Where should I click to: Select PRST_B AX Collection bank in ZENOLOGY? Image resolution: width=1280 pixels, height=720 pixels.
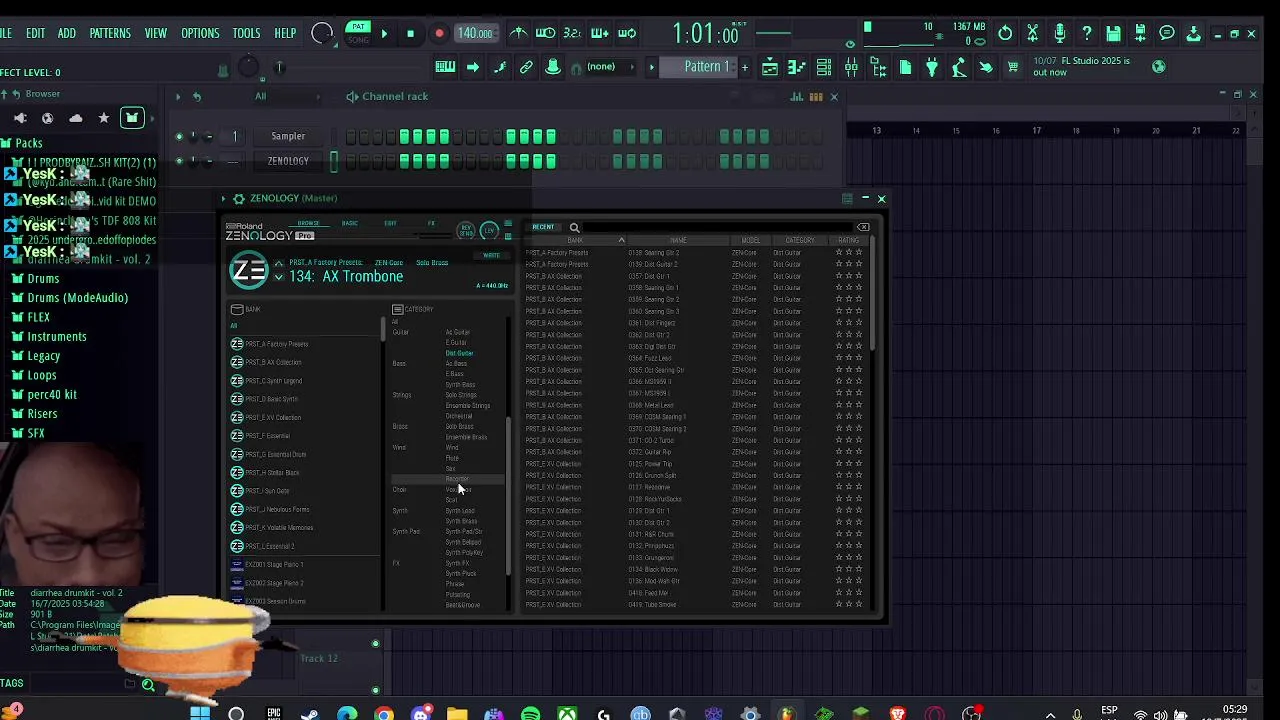272,362
